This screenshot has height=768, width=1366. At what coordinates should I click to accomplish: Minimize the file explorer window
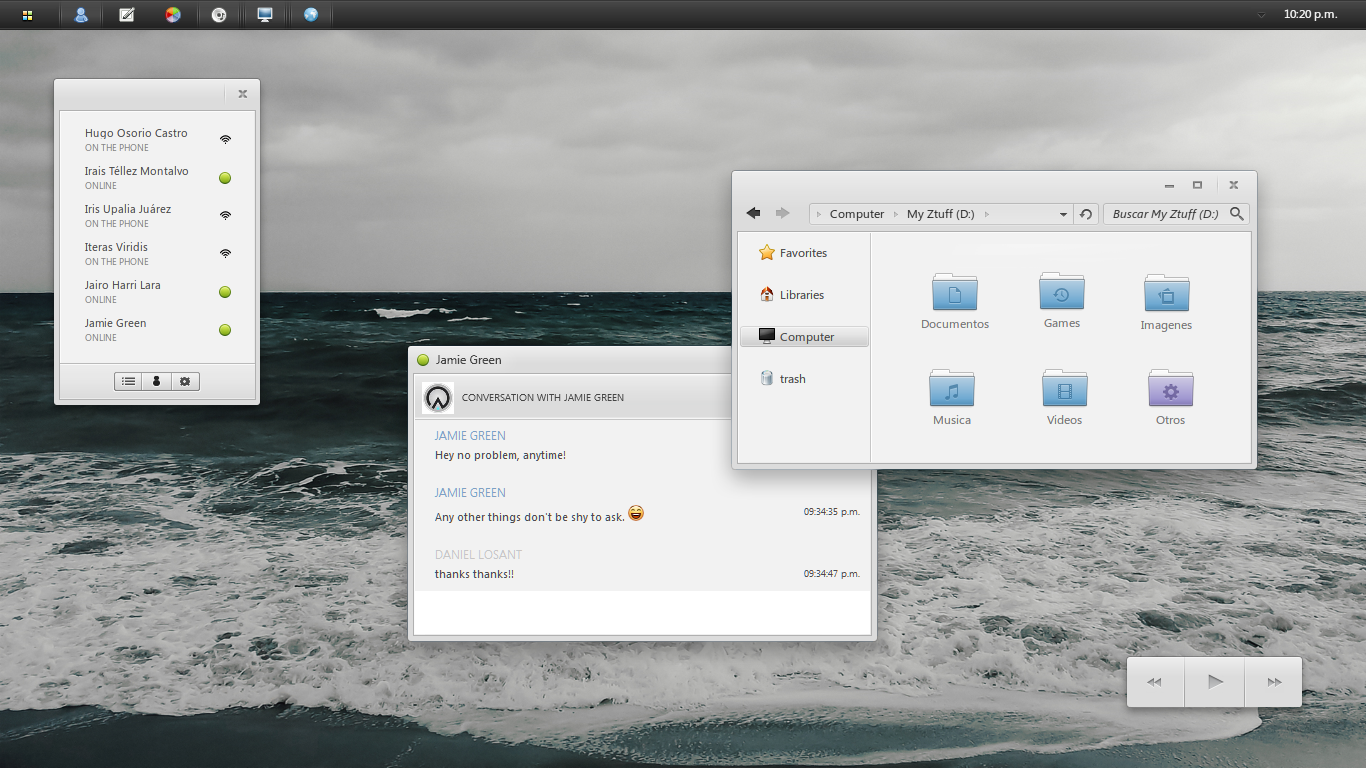pyautogui.click(x=1169, y=186)
